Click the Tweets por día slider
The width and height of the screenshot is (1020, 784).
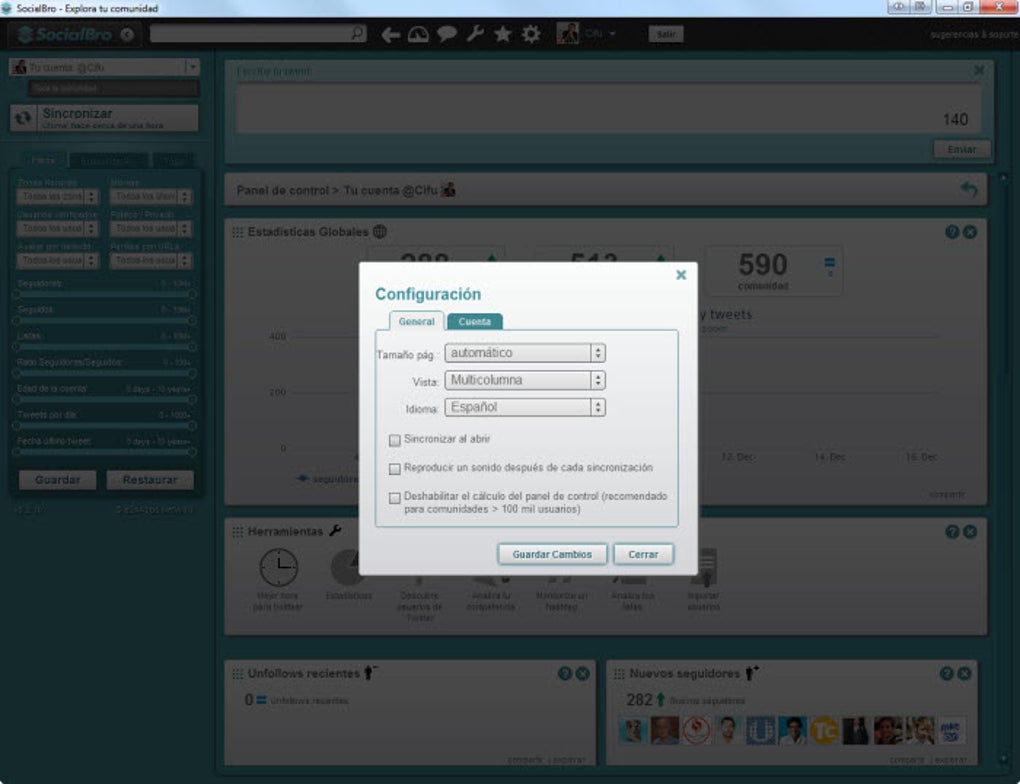click(x=104, y=426)
